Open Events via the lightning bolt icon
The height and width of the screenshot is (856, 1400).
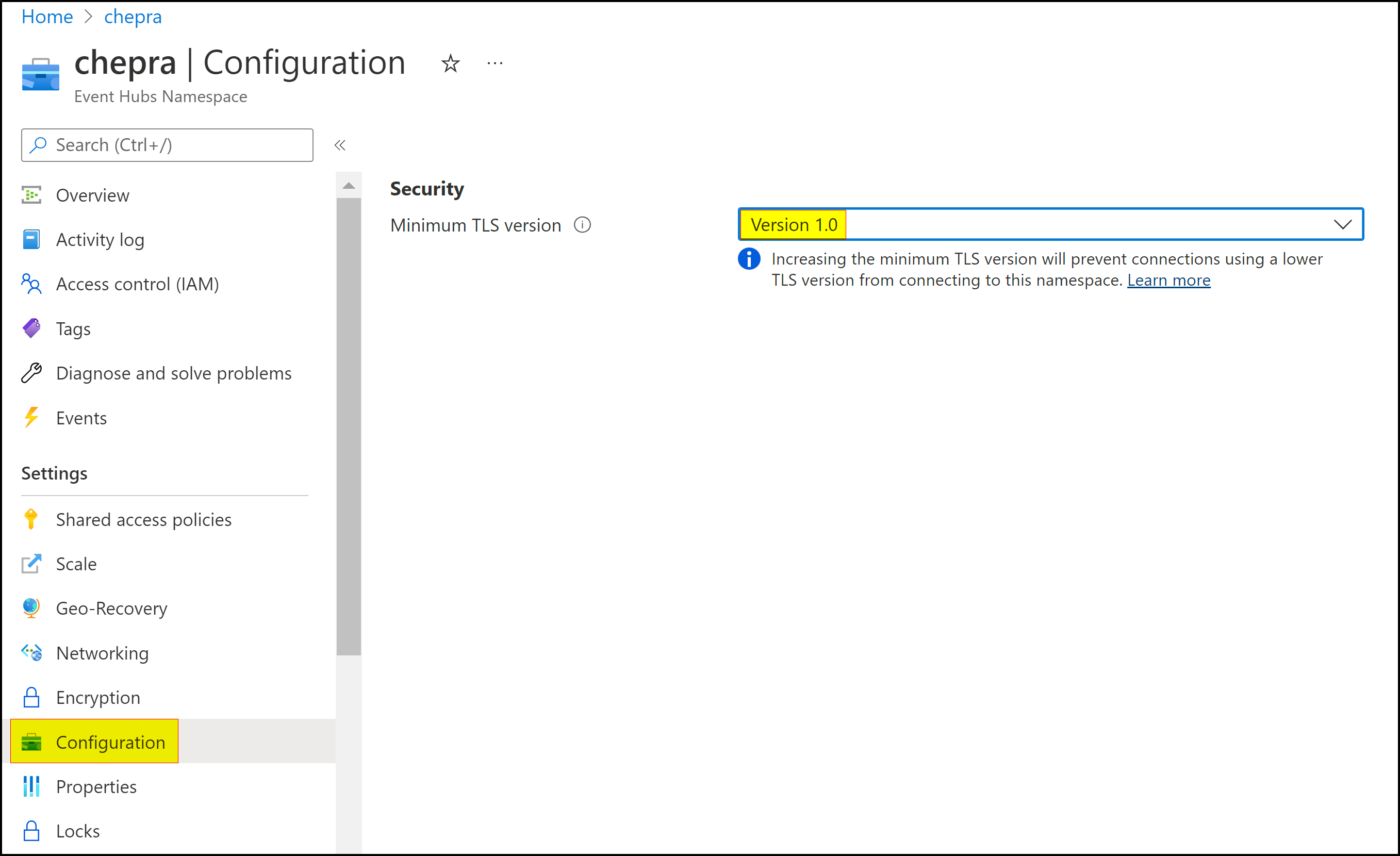coord(31,418)
